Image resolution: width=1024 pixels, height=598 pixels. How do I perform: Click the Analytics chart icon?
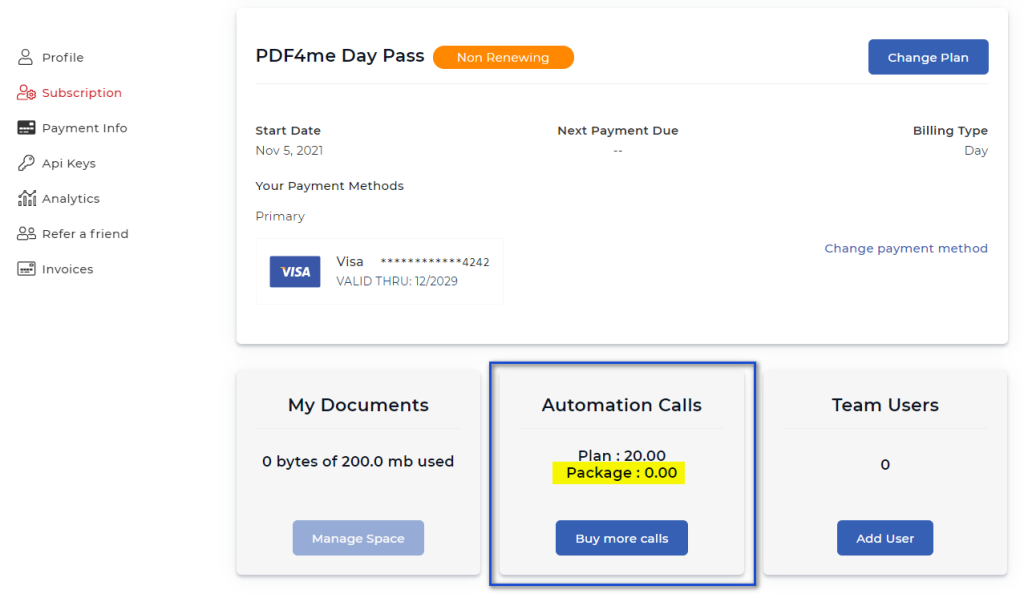[x=27, y=198]
